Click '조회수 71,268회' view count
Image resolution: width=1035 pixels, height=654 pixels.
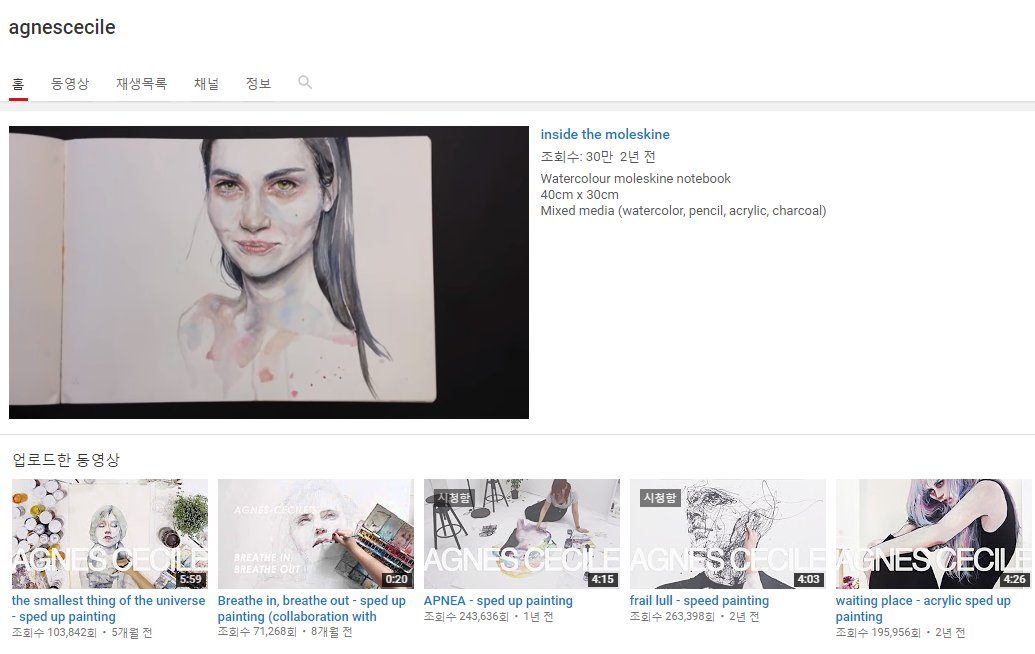coord(257,632)
